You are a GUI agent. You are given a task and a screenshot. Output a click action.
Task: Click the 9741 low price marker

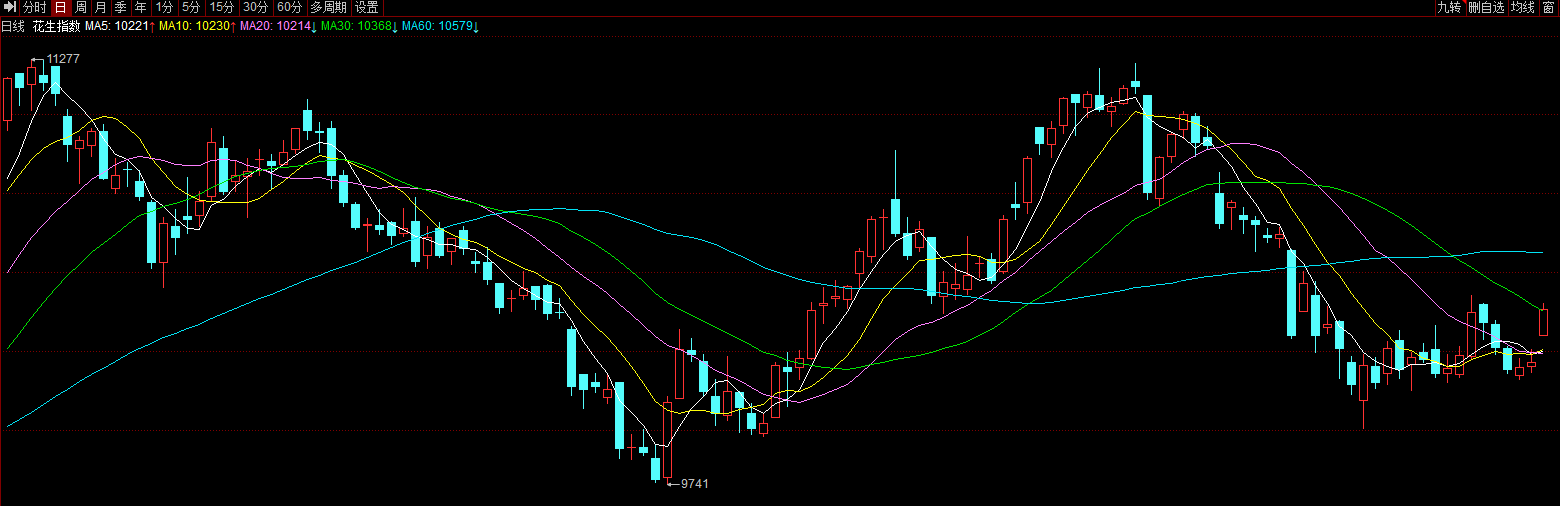[694, 484]
